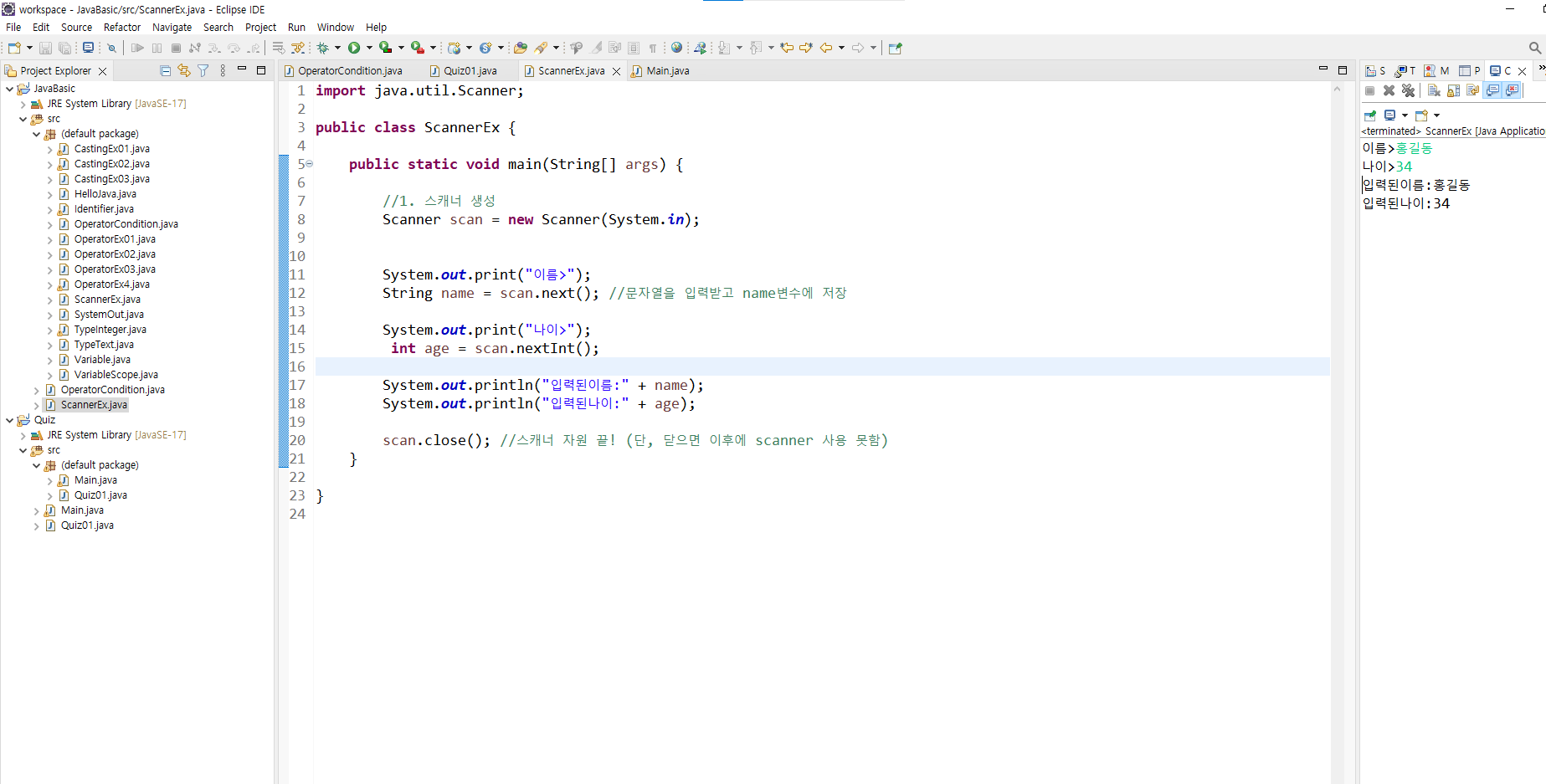This screenshot has height=784, width=1546.
Task: Close the ScannerEx.java editor tab
Action: (617, 72)
